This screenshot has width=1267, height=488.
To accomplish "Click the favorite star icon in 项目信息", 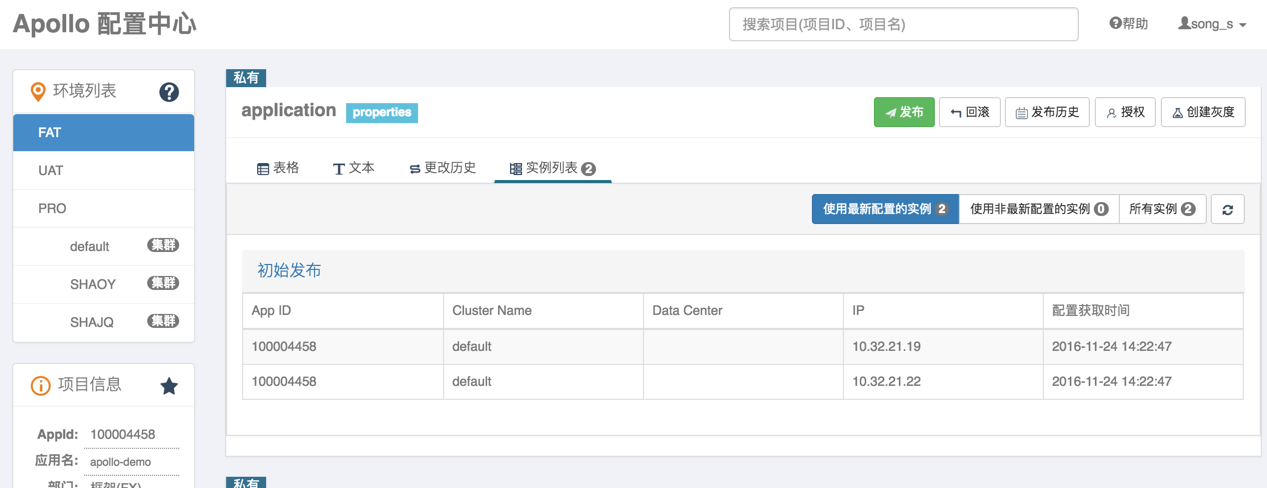I will tap(169, 386).
